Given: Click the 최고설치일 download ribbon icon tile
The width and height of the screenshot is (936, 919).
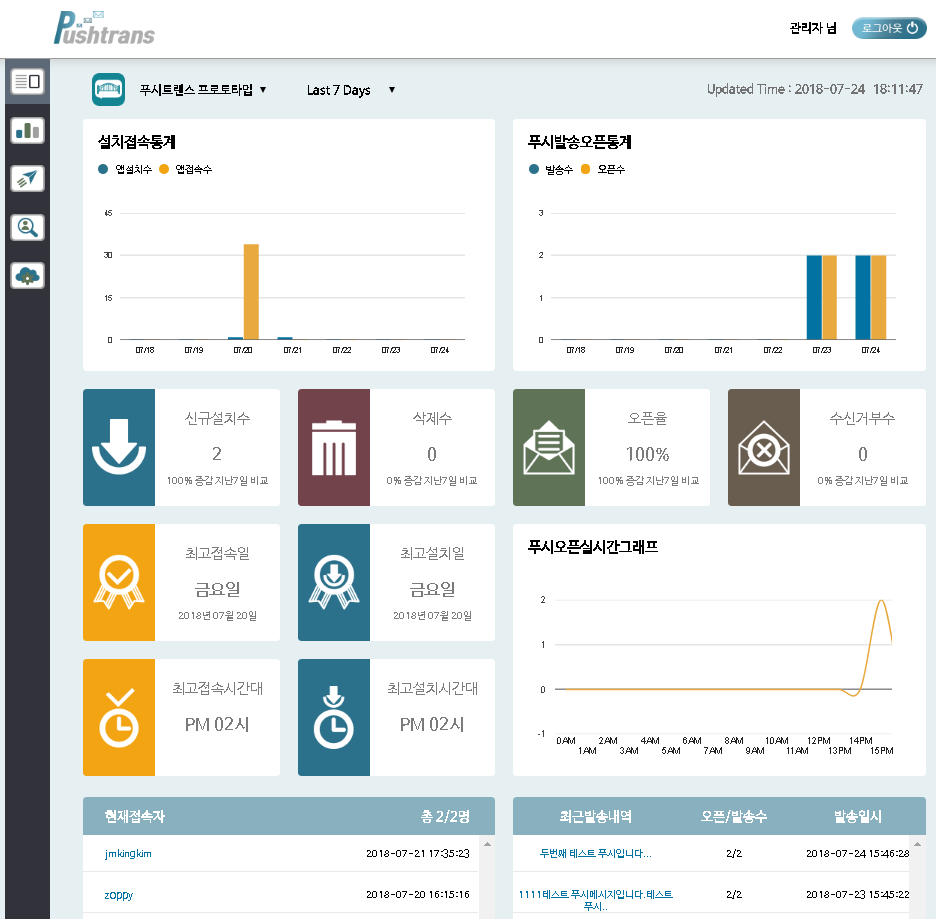Looking at the screenshot, I should coord(334,582).
